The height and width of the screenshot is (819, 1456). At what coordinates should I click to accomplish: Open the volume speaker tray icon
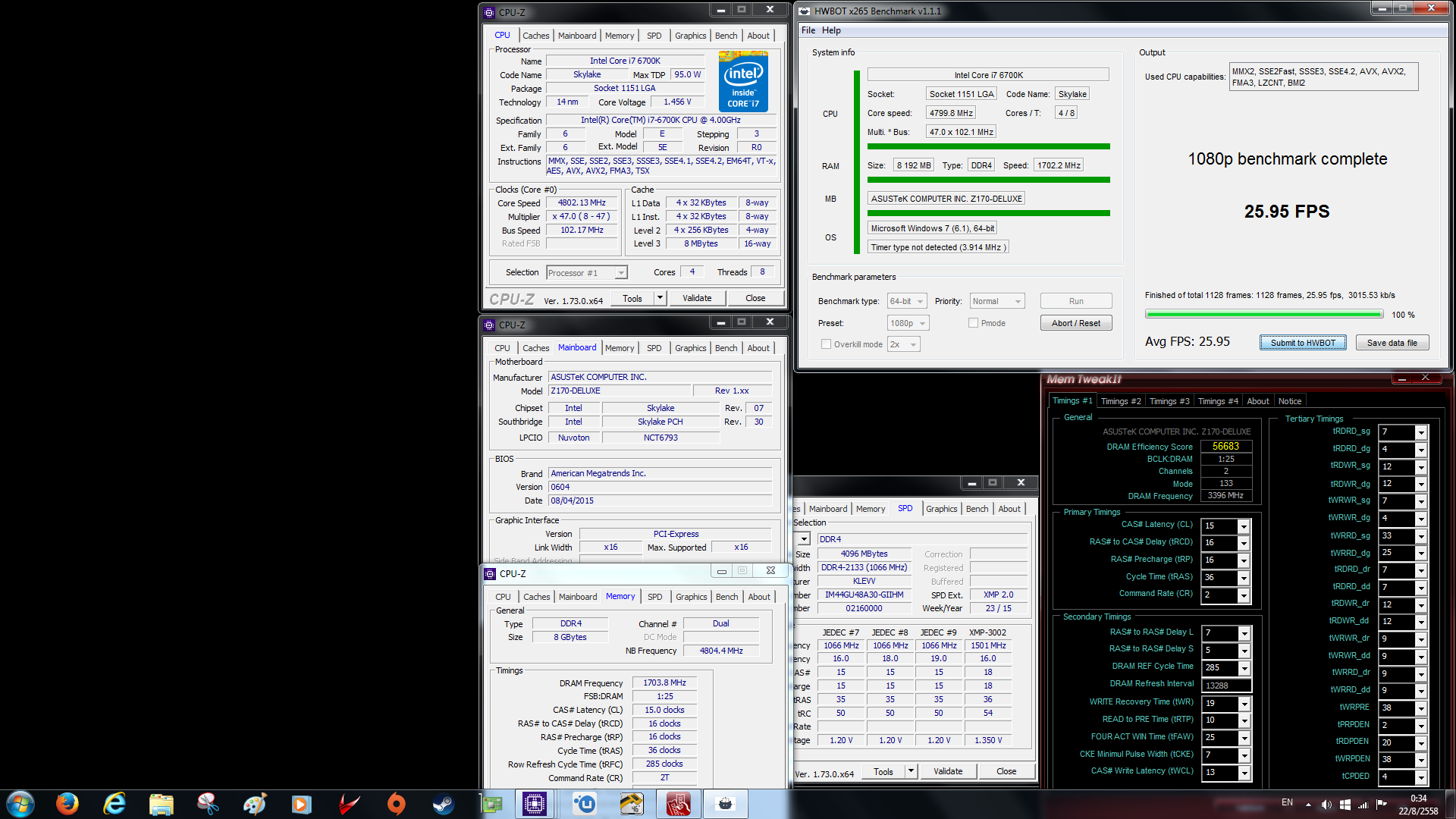pos(1326,805)
